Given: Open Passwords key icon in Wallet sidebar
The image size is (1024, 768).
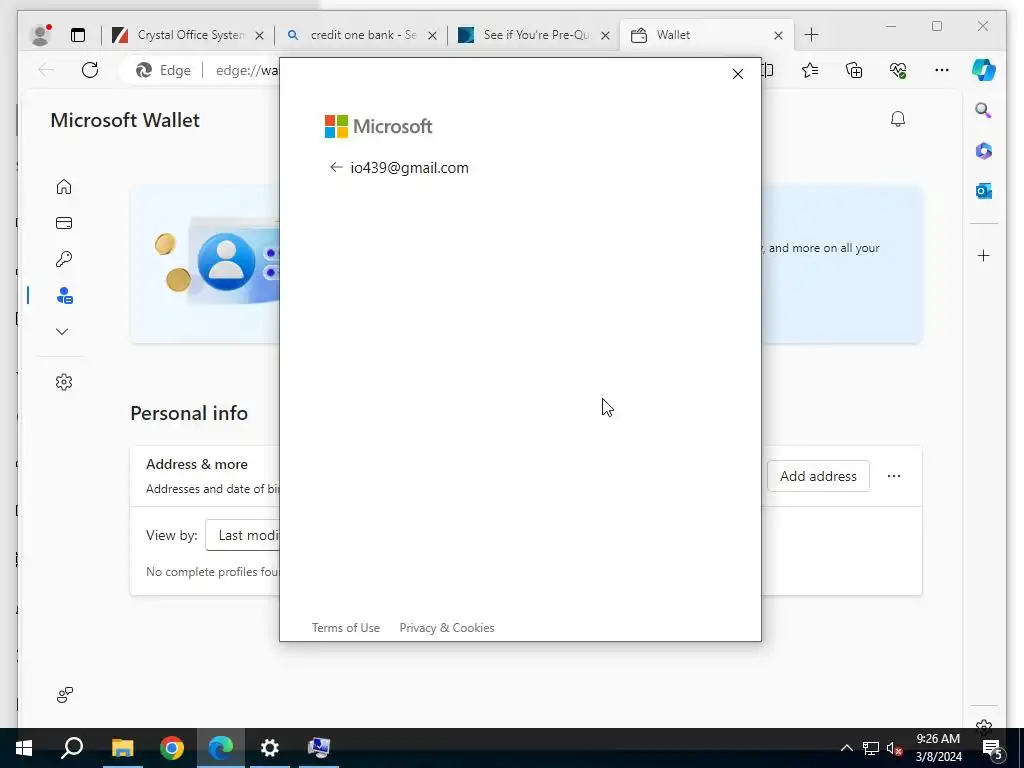Looking at the screenshot, I should tap(64, 259).
